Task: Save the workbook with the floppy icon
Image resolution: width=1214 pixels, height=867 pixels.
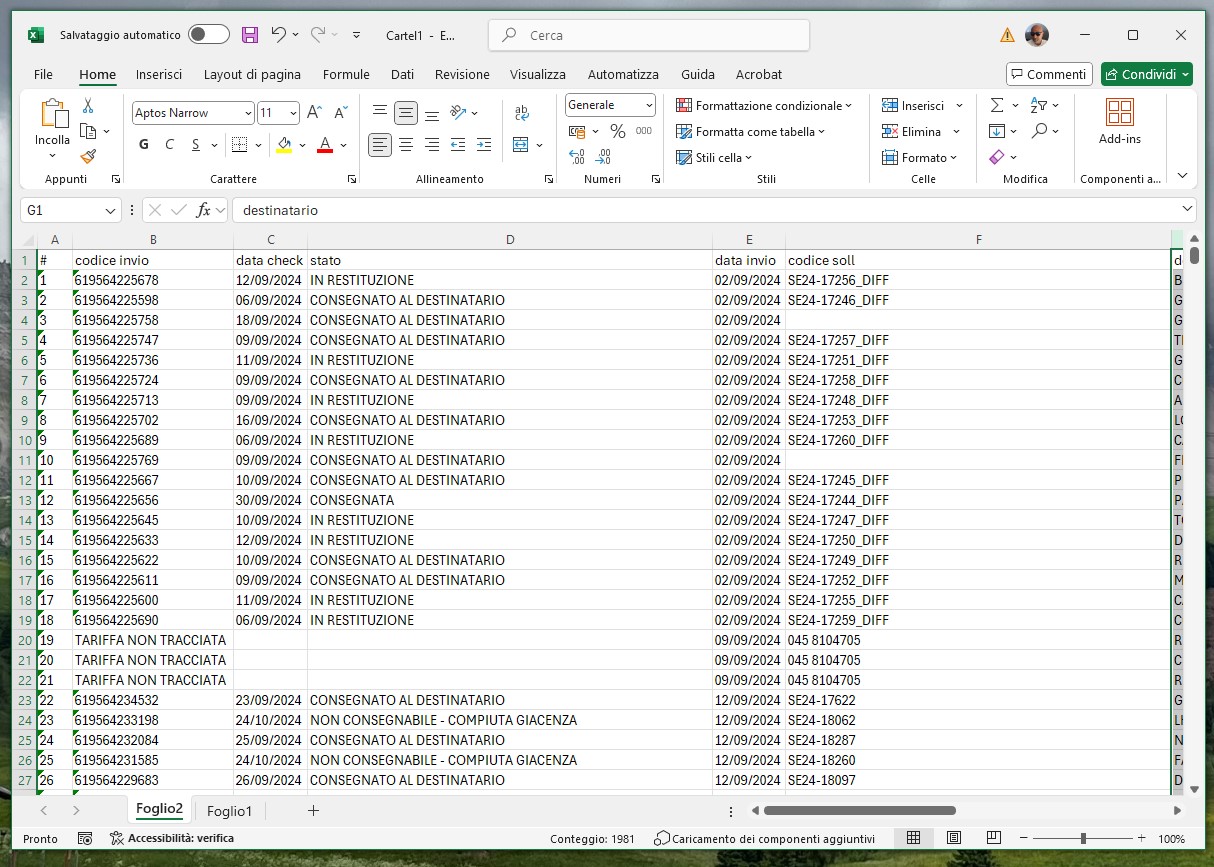Action: pyautogui.click(x=250, y=35)
